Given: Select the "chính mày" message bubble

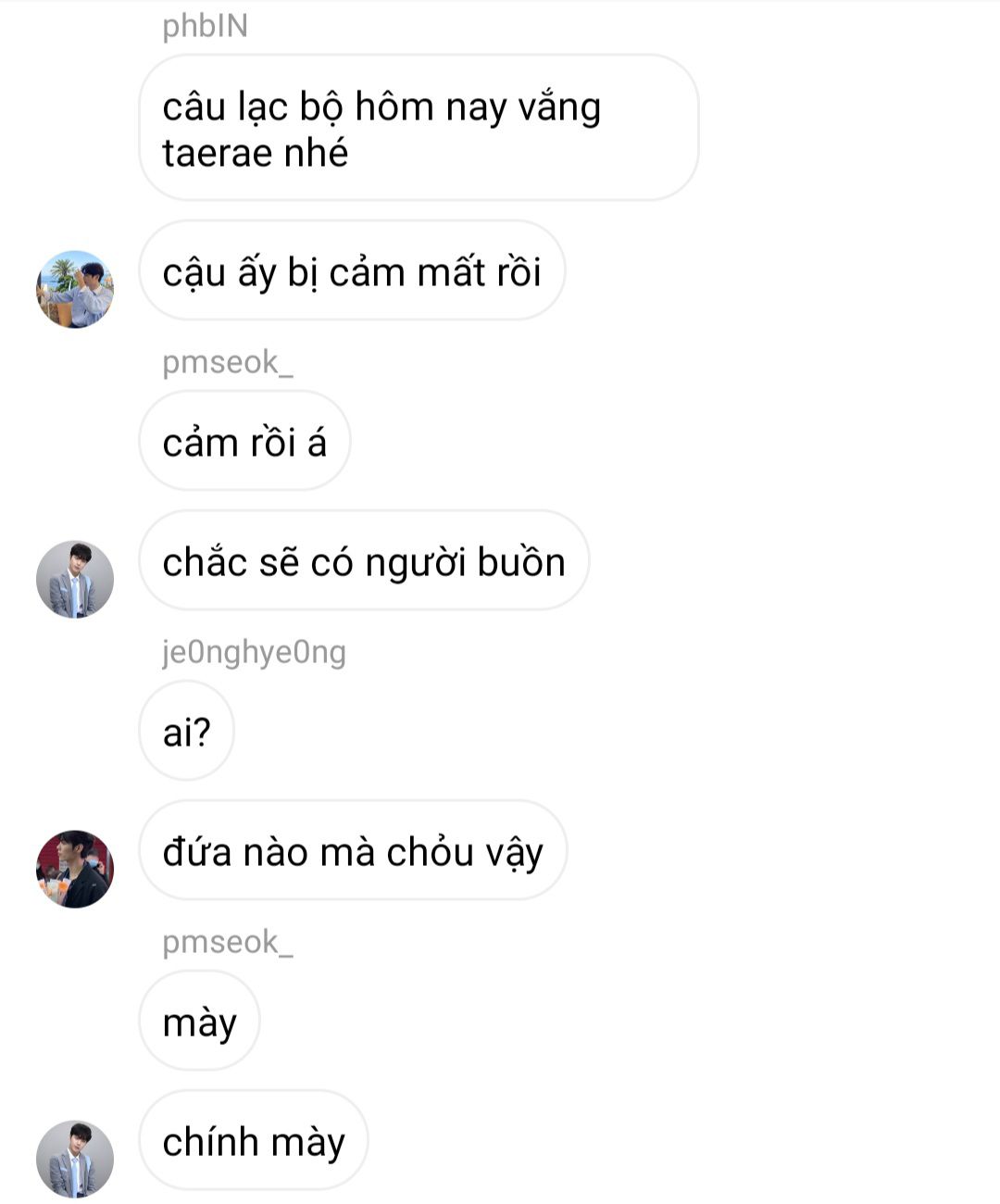Looking at the screenshot, I should pyautogui.click(x=254, y=1140).
